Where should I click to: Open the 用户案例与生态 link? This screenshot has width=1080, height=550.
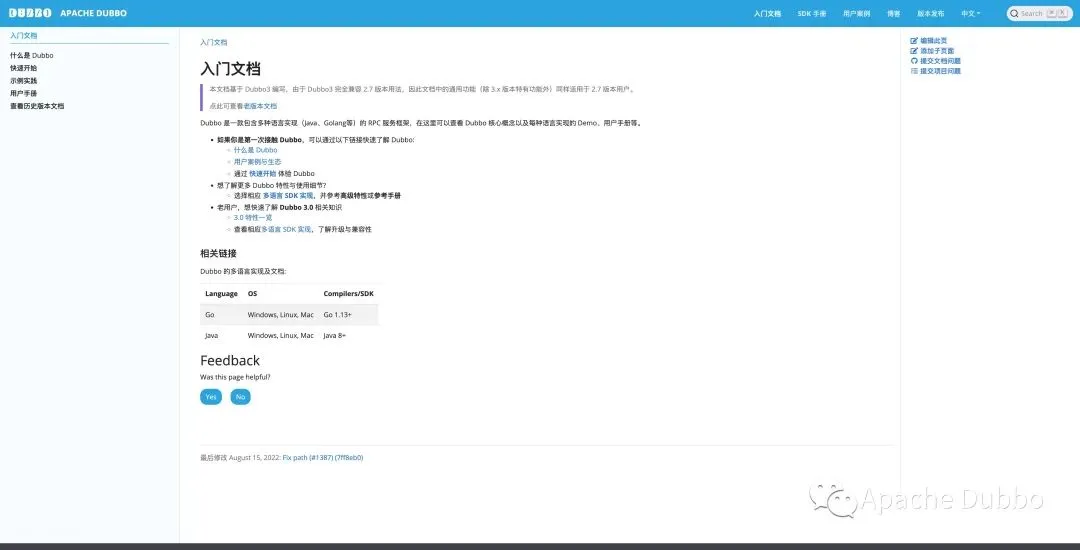click(x=258, y=162)
